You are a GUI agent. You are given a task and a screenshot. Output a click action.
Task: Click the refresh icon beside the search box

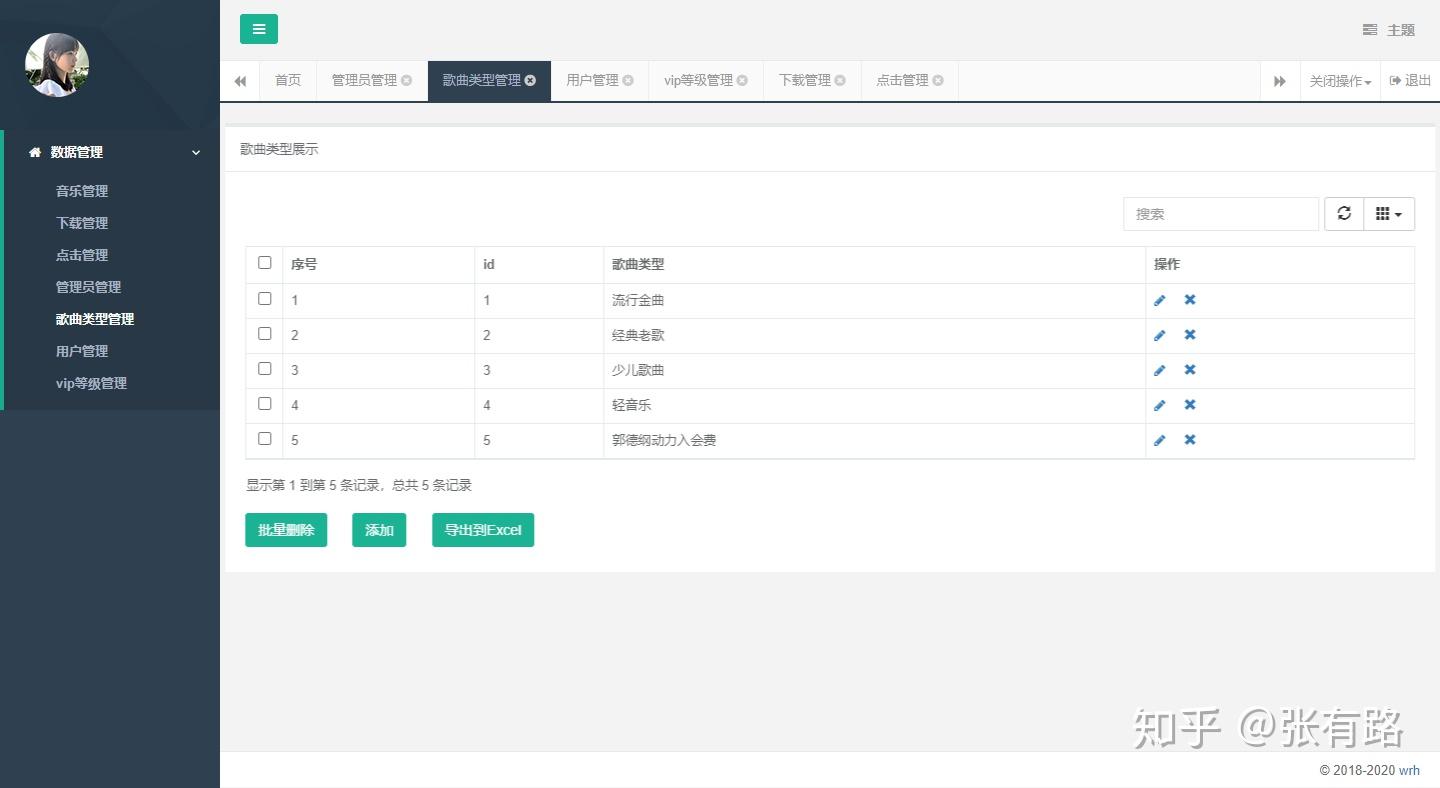point(1344,213)
